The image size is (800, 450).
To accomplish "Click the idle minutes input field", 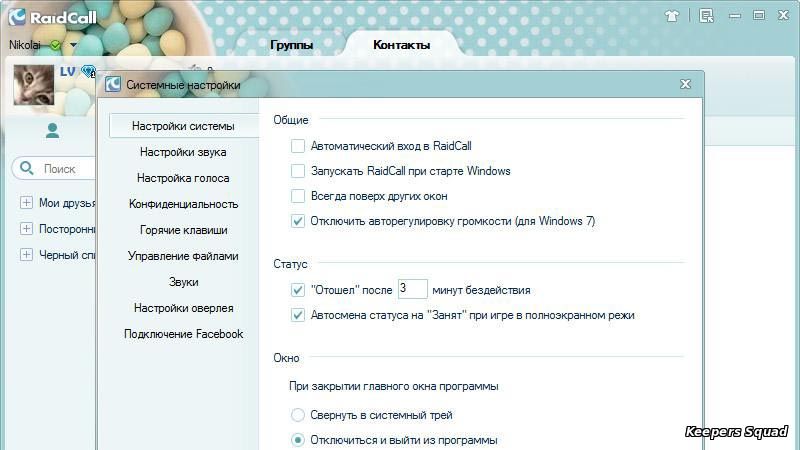I will click(x=412, y=289).
